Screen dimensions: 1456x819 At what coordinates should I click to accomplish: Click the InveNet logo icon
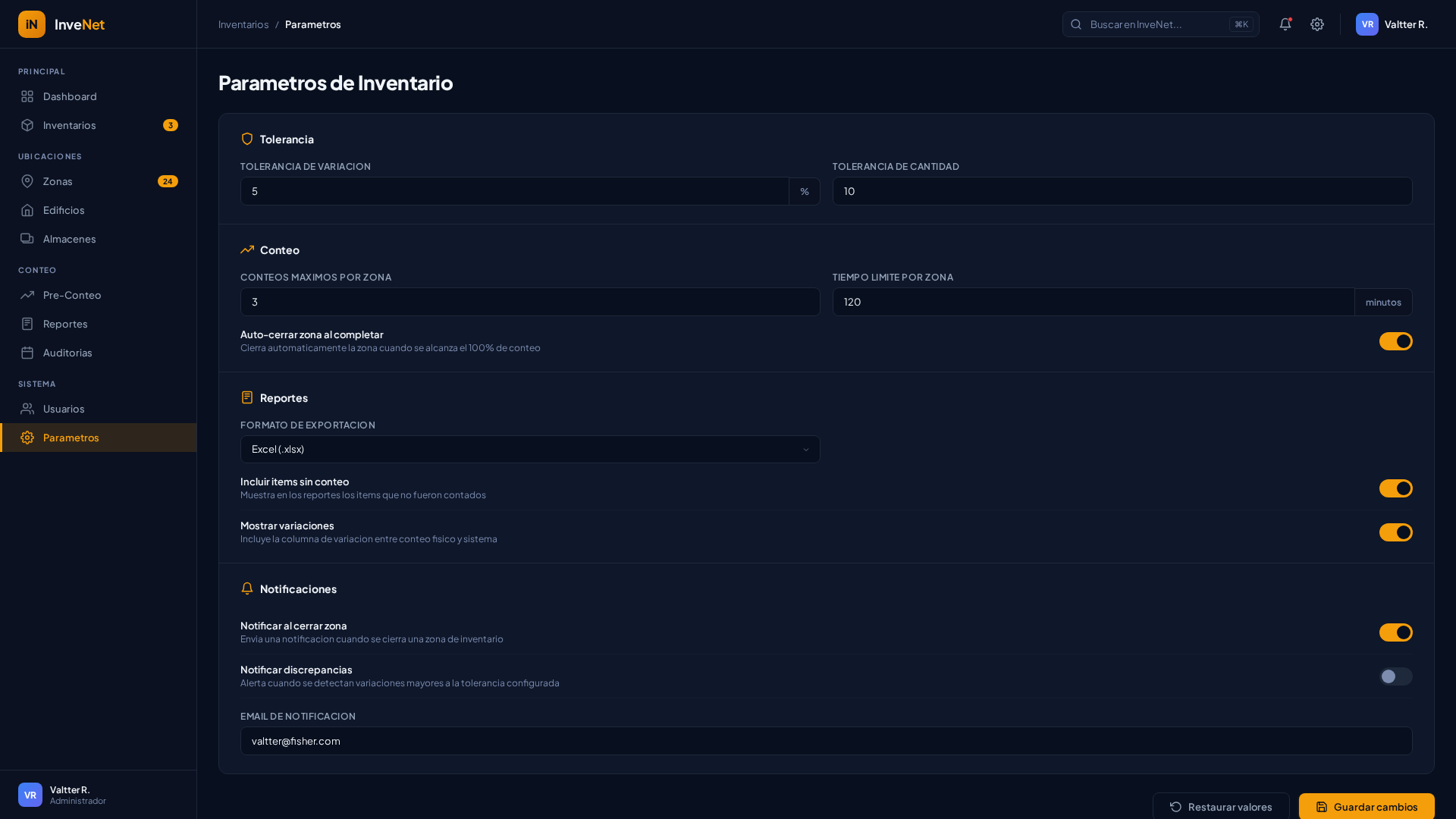(32, 24)
